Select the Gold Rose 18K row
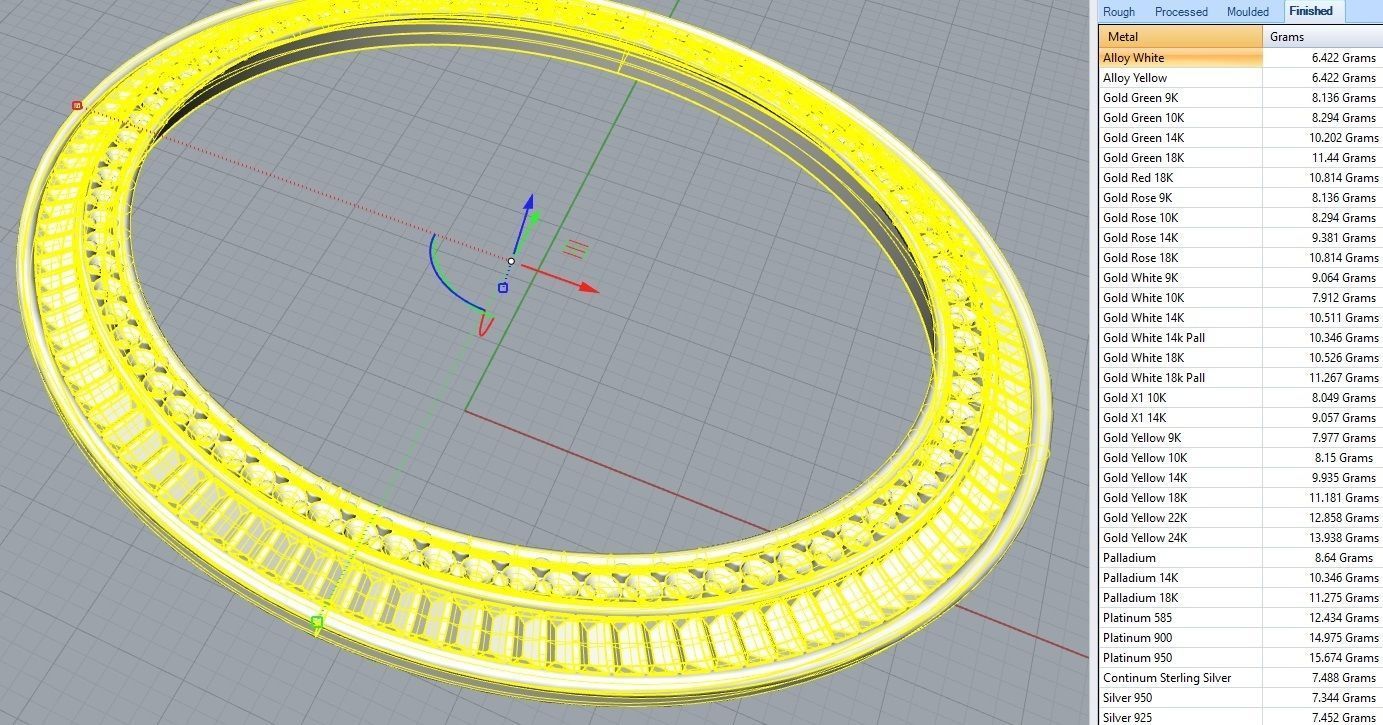The width and height of the screenshot is (1383, 725). pyautogui.click(x=1240, y=258)
